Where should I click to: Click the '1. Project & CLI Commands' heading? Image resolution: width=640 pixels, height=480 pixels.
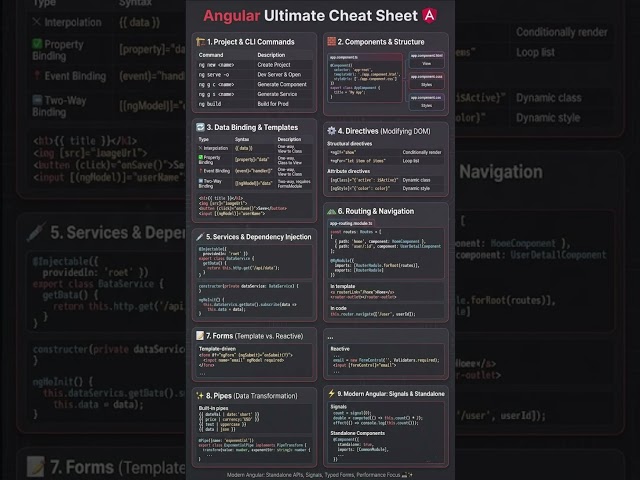click(x=251, y=42)
